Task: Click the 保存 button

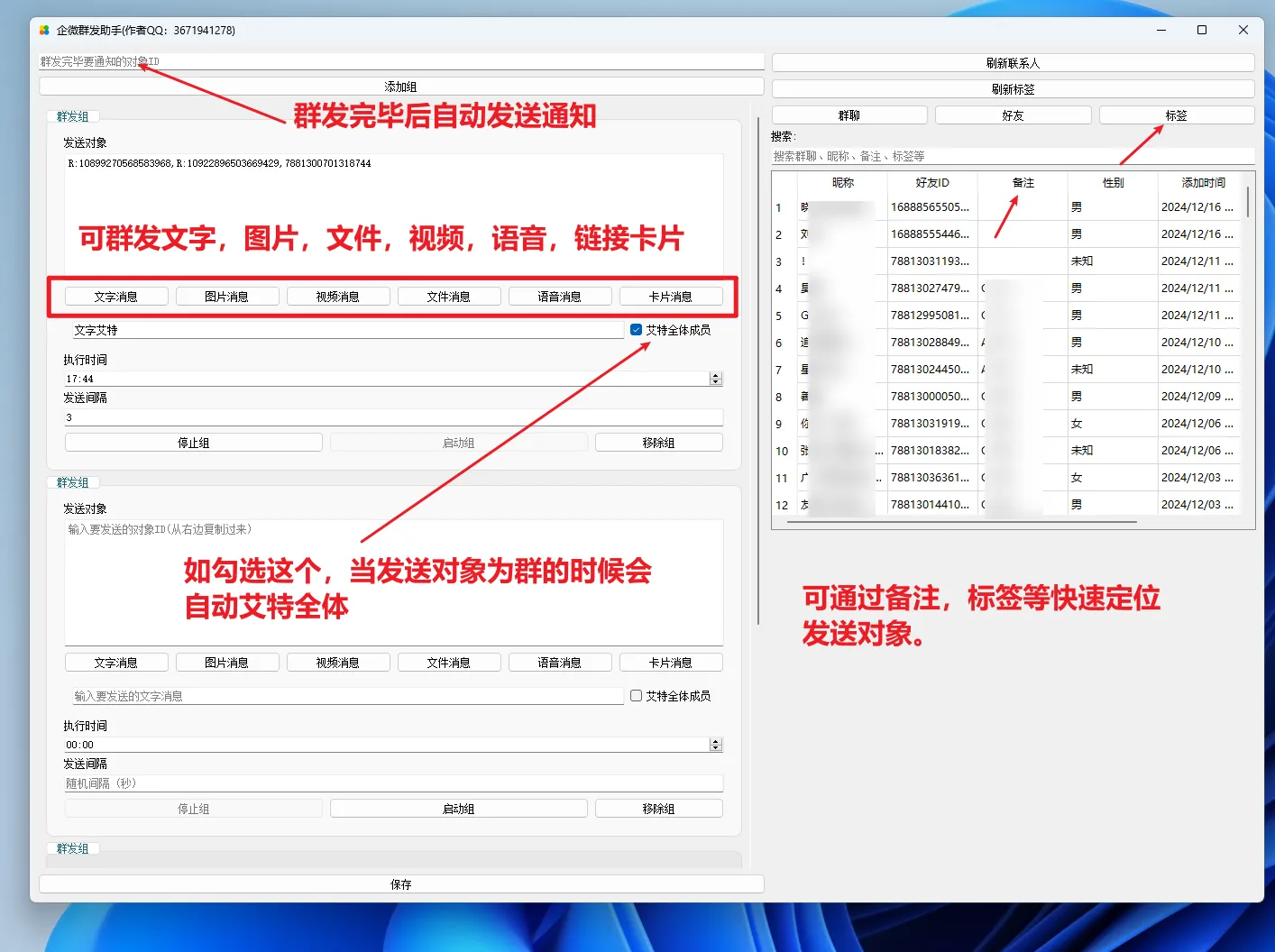Action: pos(401,884)
